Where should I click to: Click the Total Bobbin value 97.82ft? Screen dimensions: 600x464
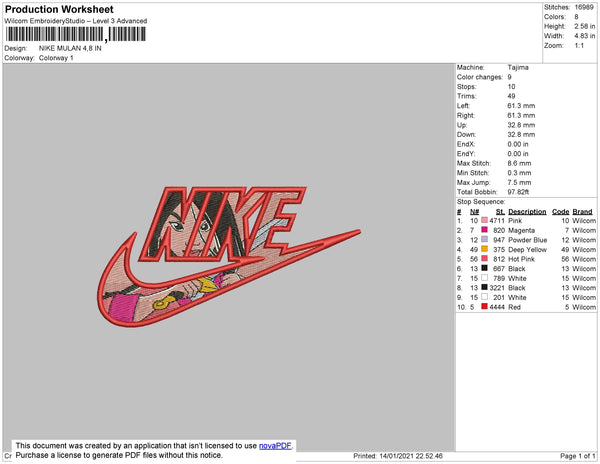click(x=518, y=192)
